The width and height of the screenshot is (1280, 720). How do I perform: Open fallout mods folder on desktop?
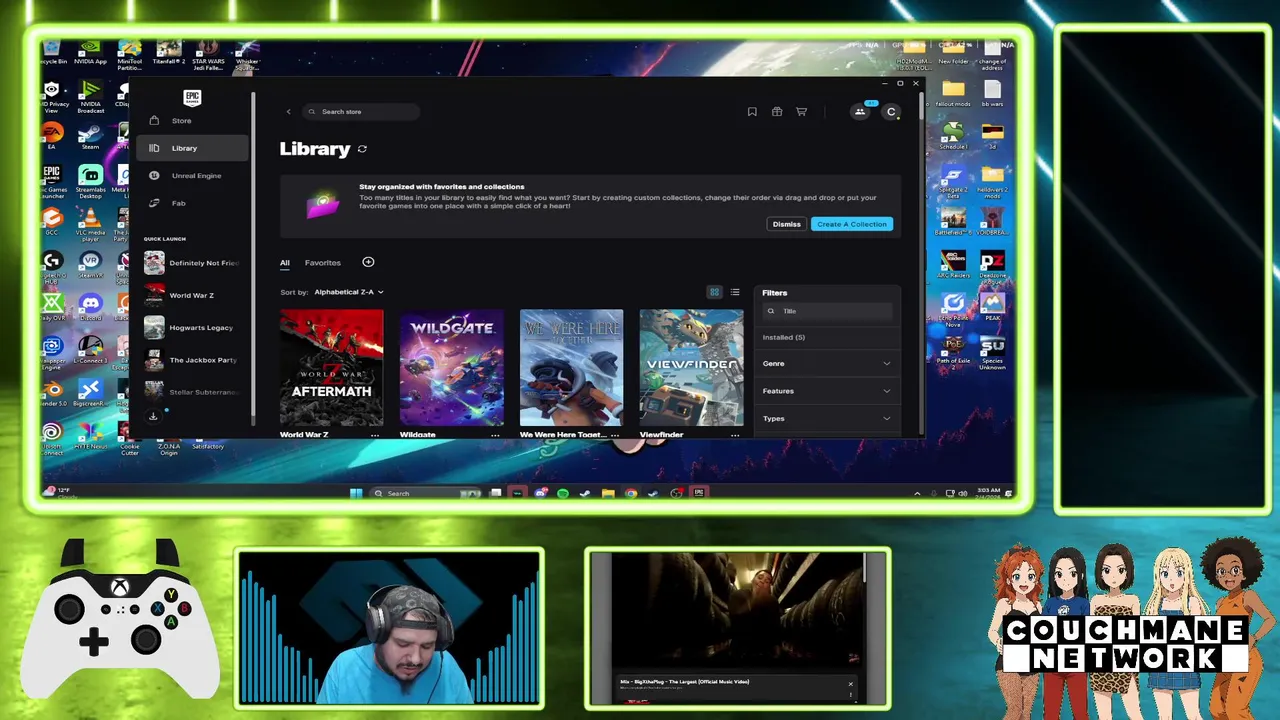pyautogui.click(x=953, y=95)
